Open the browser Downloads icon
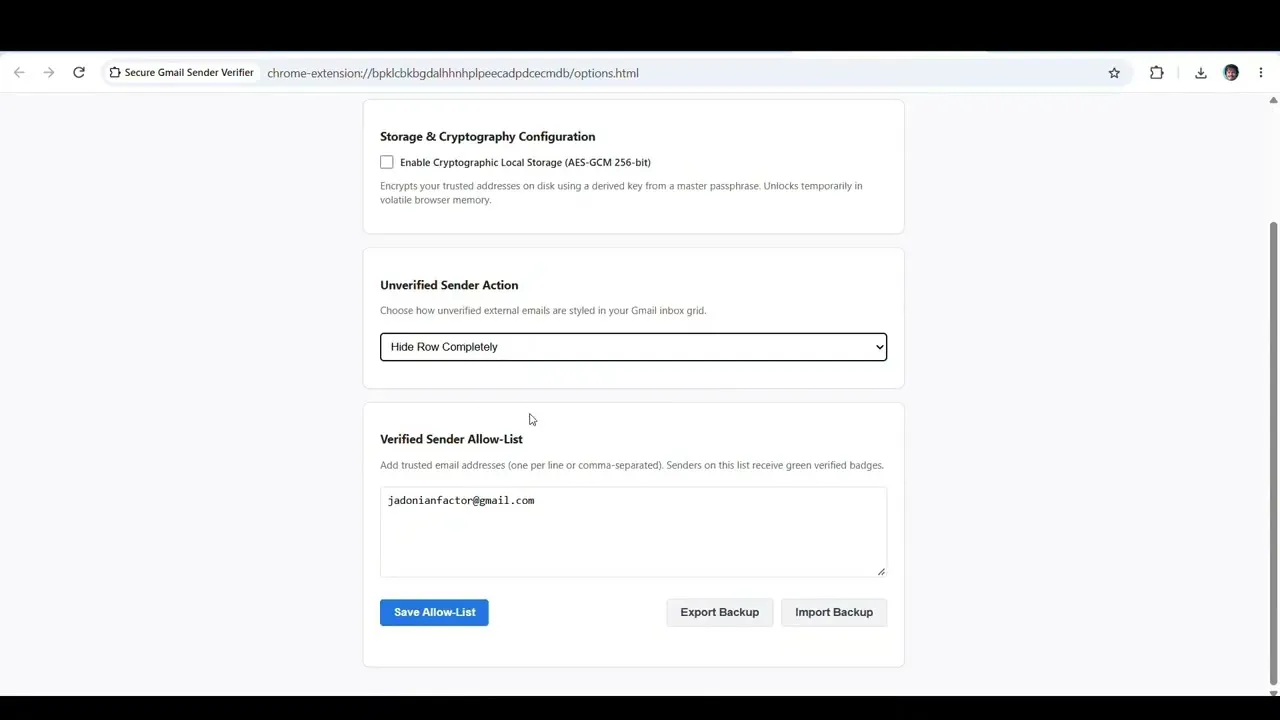The image size is (1280, 720). coord(1201,73)
